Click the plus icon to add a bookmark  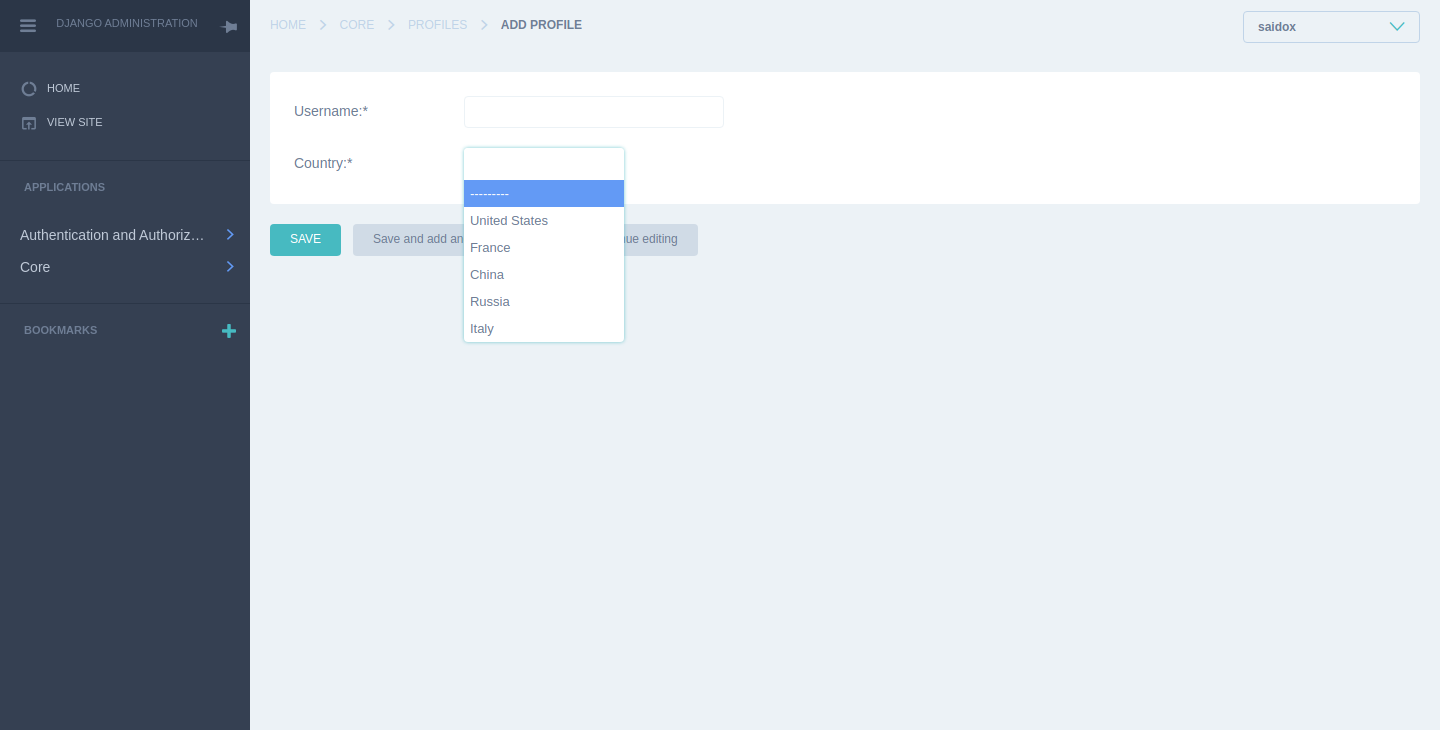coord(229,331)
